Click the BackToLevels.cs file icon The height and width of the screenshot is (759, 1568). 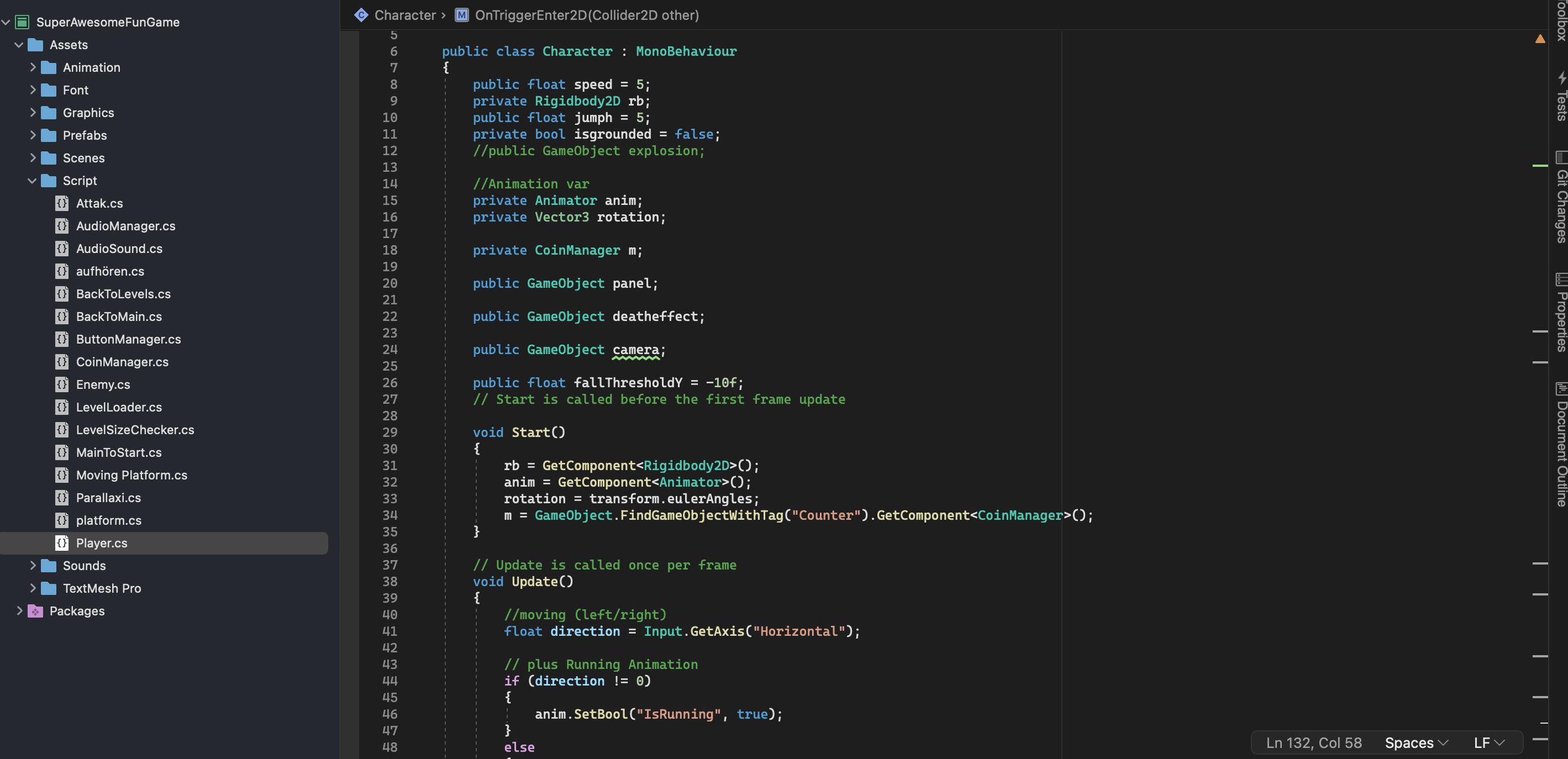[x=62, y=294]
